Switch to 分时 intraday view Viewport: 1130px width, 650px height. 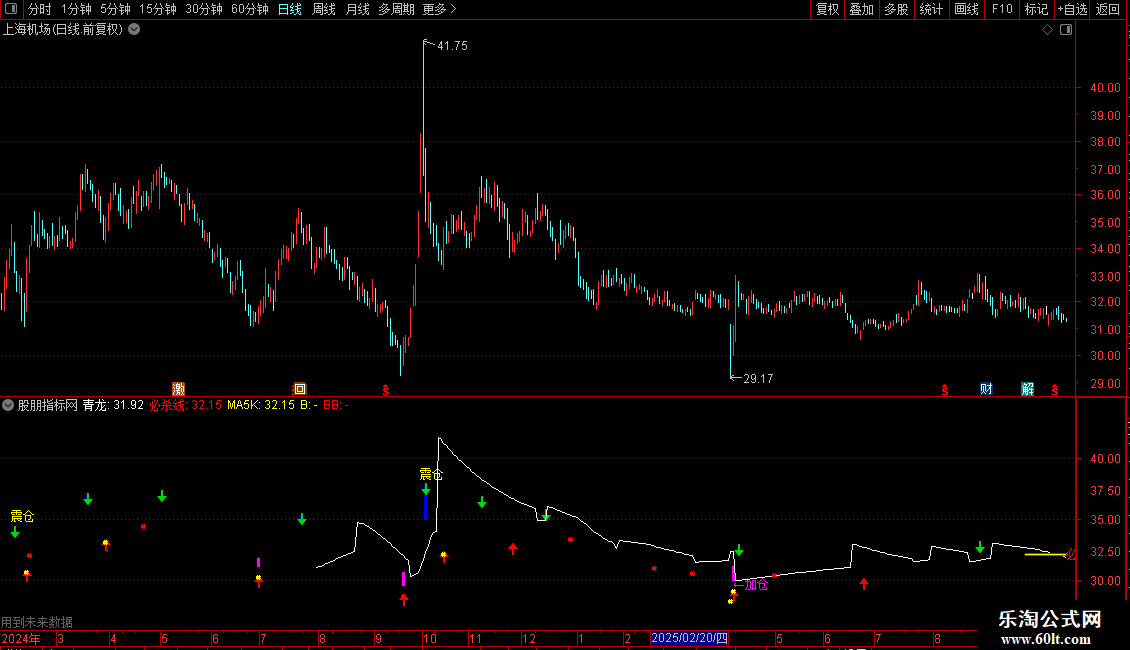tap(40, 9)
